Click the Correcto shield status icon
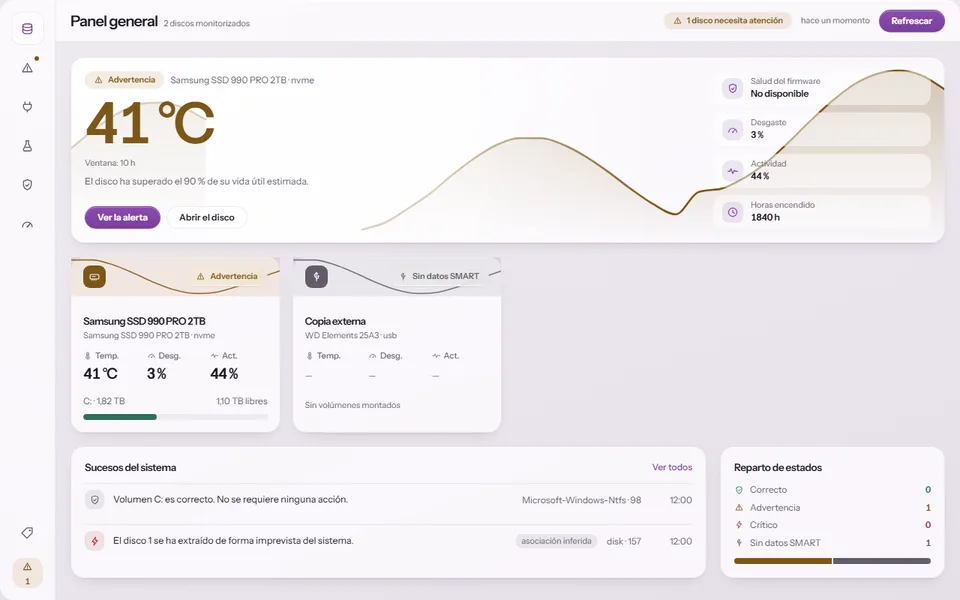Image resolution: width=960 pixels, height=600 pixels. tap(739, 490)
